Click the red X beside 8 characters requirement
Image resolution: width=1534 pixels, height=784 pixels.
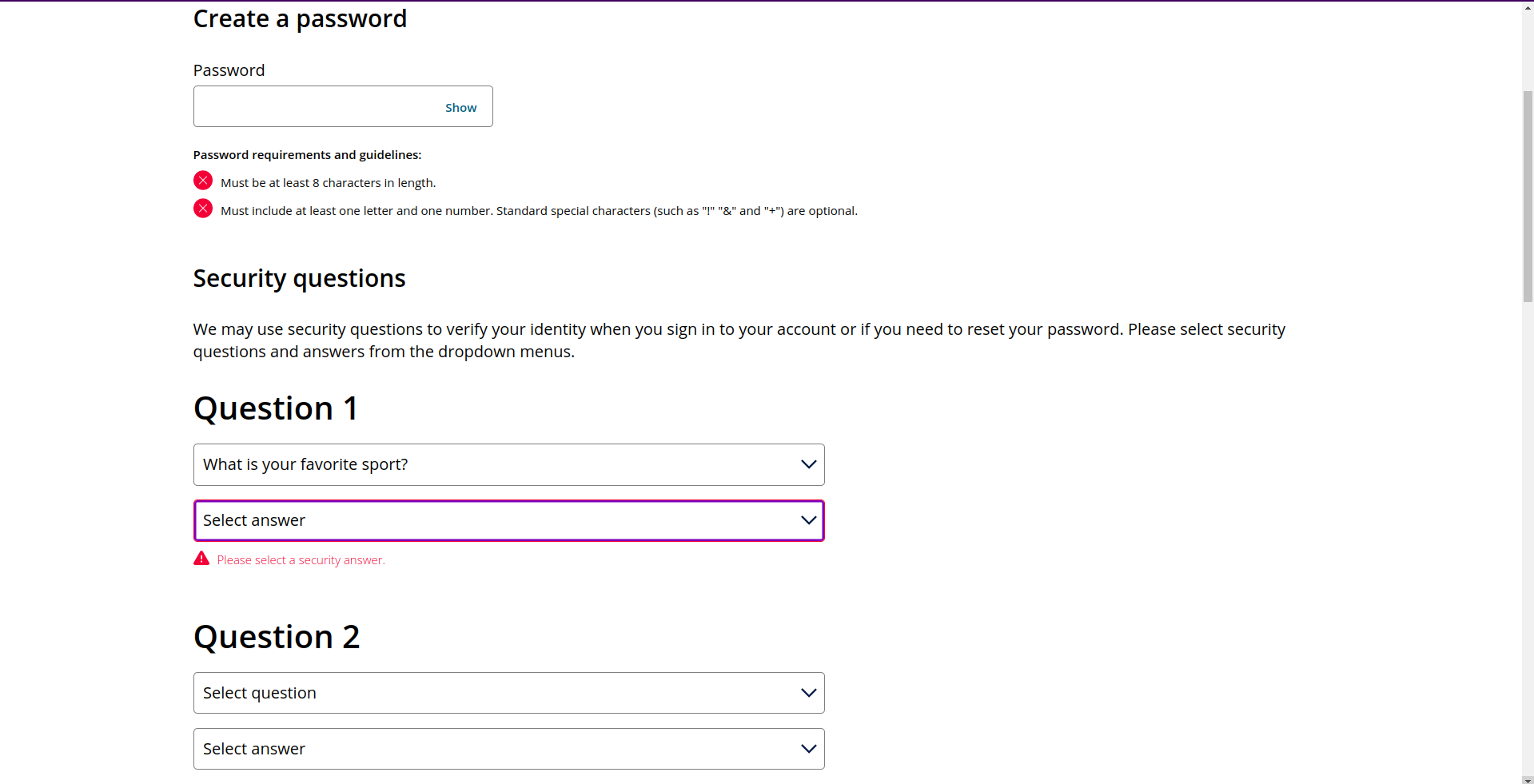(203, 181)
